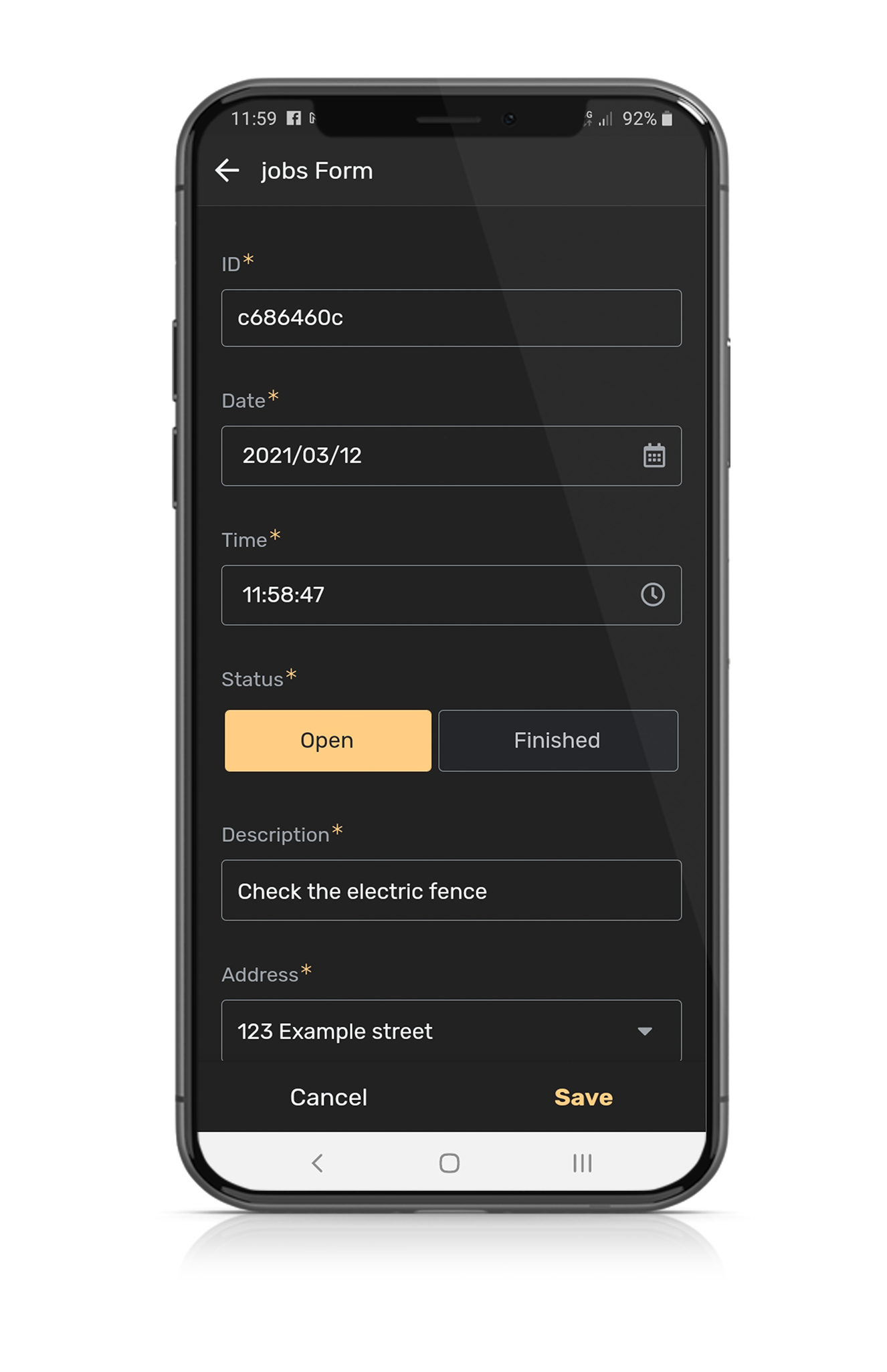Cancel the jobs form

(x=328, y=1097)
